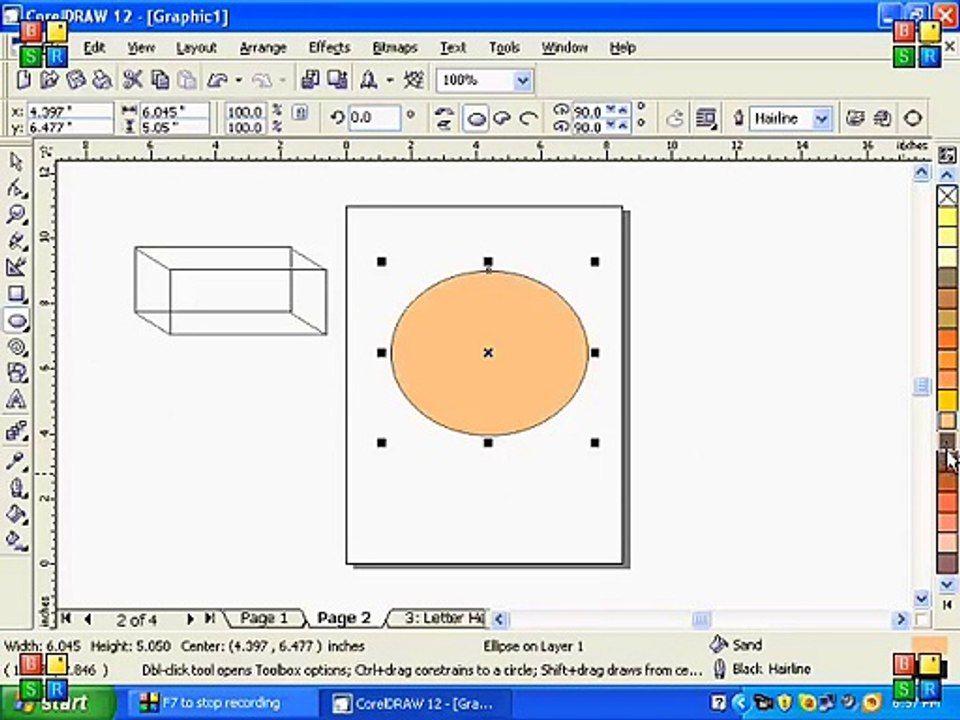Open the color palette flyout at top
The width and height of the screenshot is (960, 720).
click(x=947, y=155)
